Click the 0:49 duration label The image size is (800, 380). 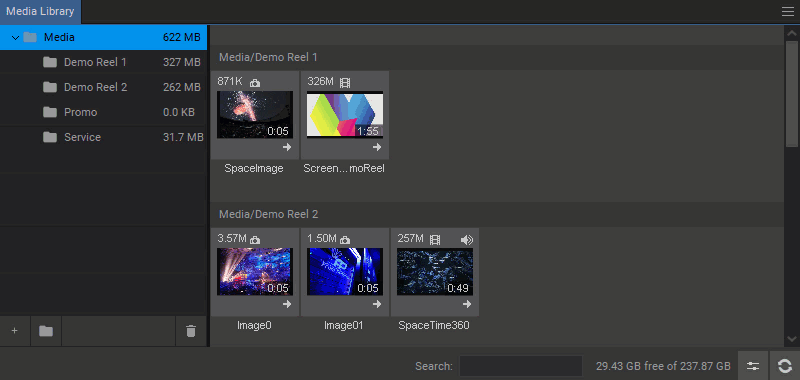[x=458, y=289]
